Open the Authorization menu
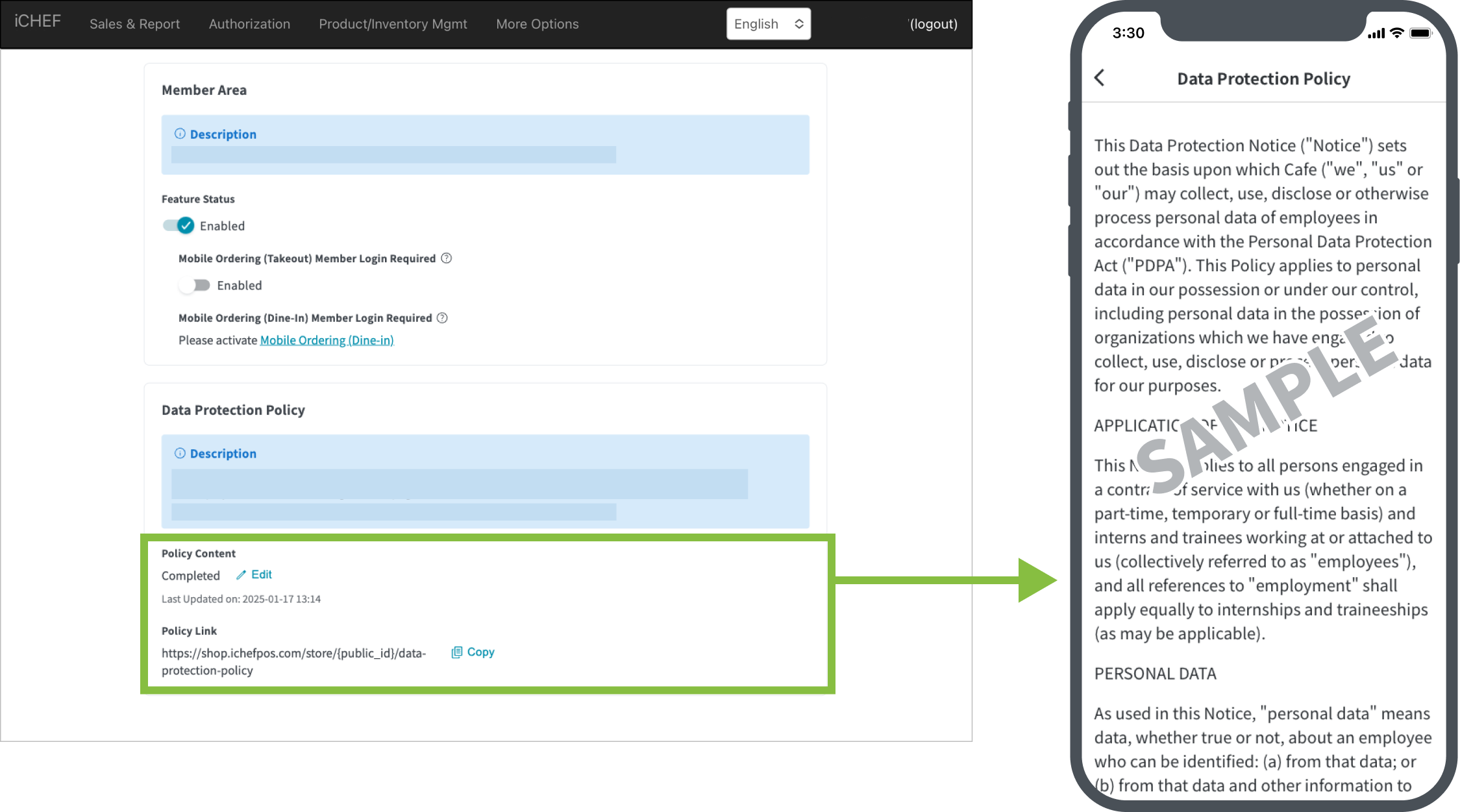Screen dimensions: 1460x812 tap(249, 24)
